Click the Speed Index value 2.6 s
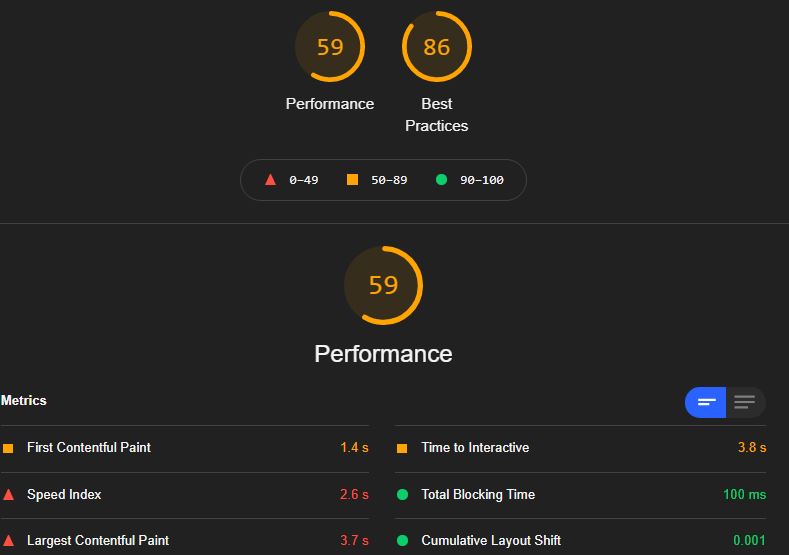789x555 pixels. tap(354, 495)
